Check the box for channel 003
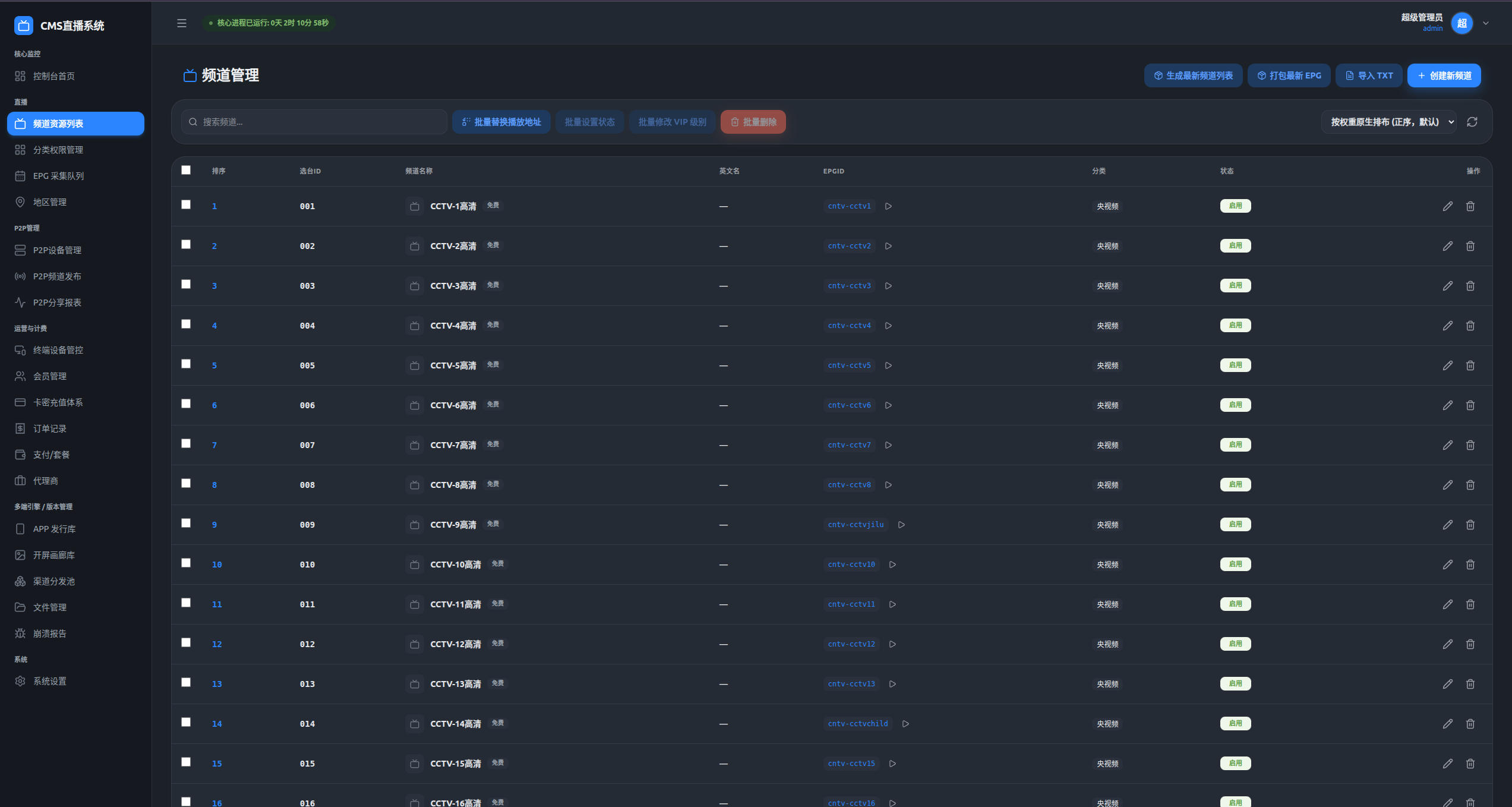 tap(186, 284)
